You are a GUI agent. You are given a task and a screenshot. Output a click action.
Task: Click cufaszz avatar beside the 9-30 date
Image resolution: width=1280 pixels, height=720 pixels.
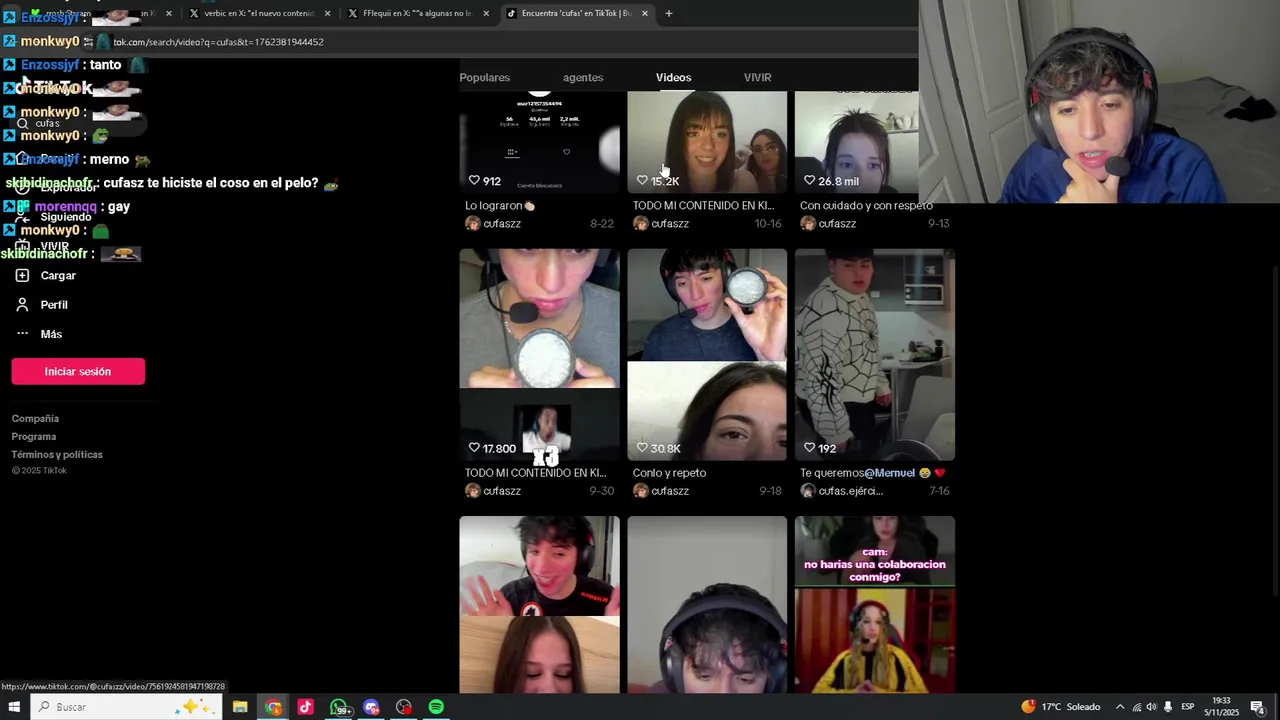(x=473, y=490)
